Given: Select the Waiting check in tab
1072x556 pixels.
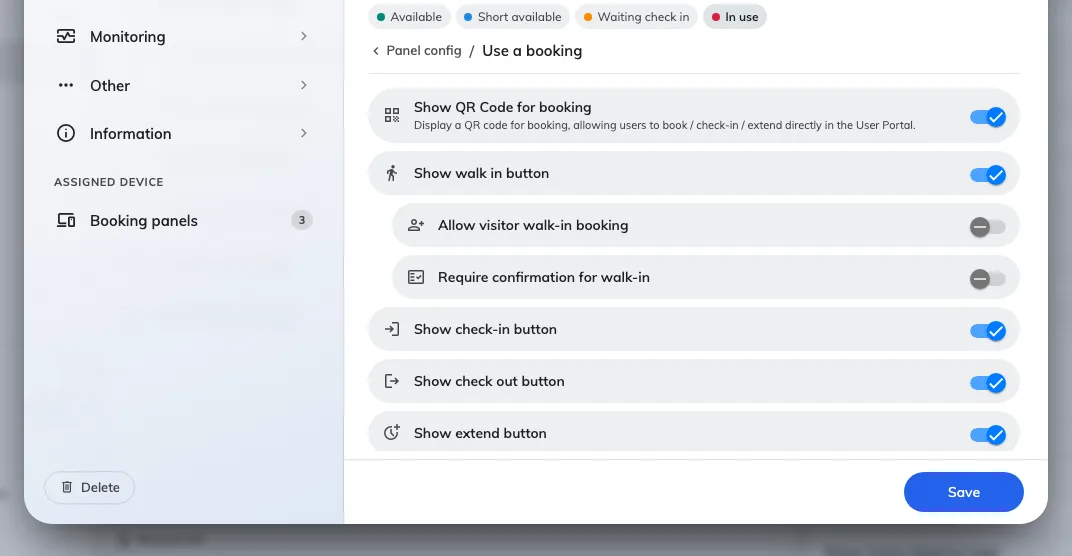Looking at the screenshot, I should [x=636, y=17].
